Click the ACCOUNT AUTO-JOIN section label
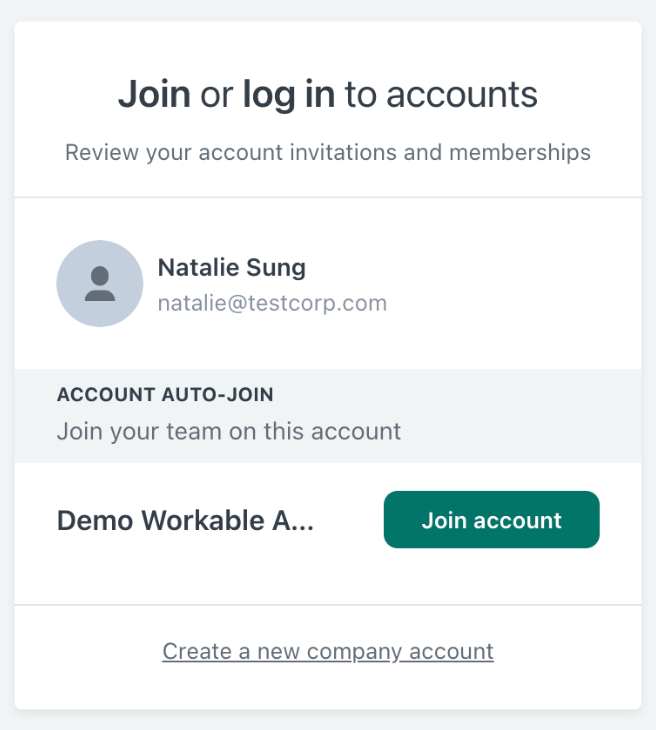This screenshot has height=730, width=656. [x=165, y=395]
